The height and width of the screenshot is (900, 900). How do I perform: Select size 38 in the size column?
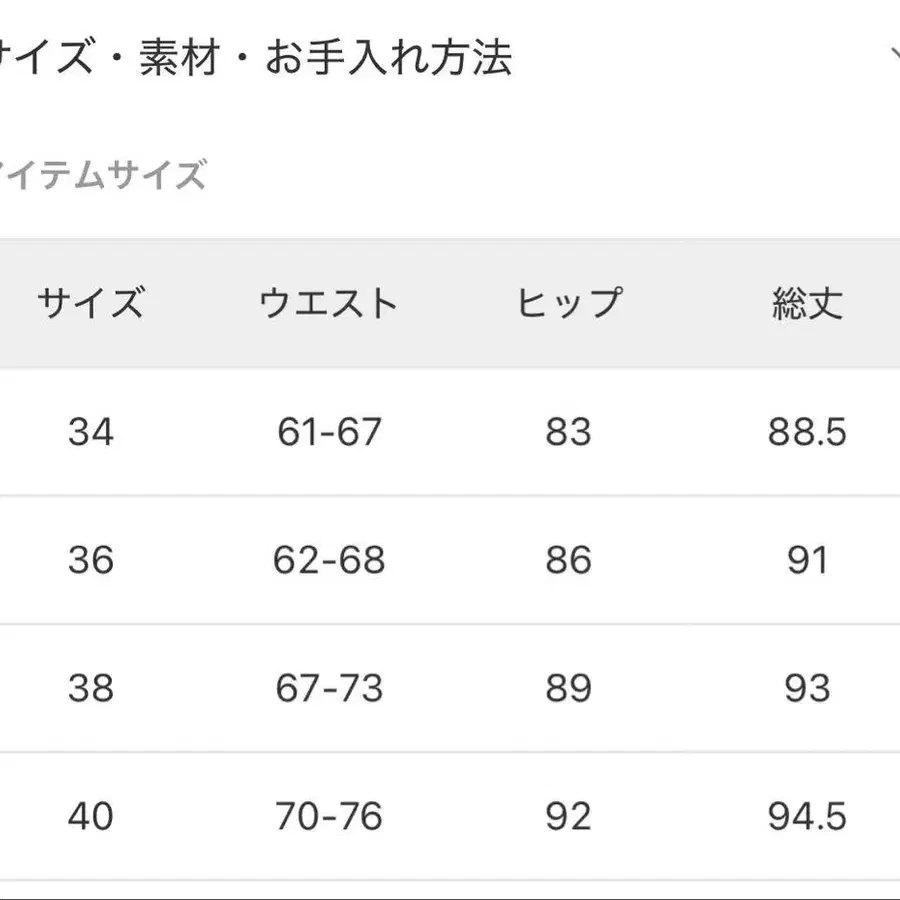tap(91, 688)
